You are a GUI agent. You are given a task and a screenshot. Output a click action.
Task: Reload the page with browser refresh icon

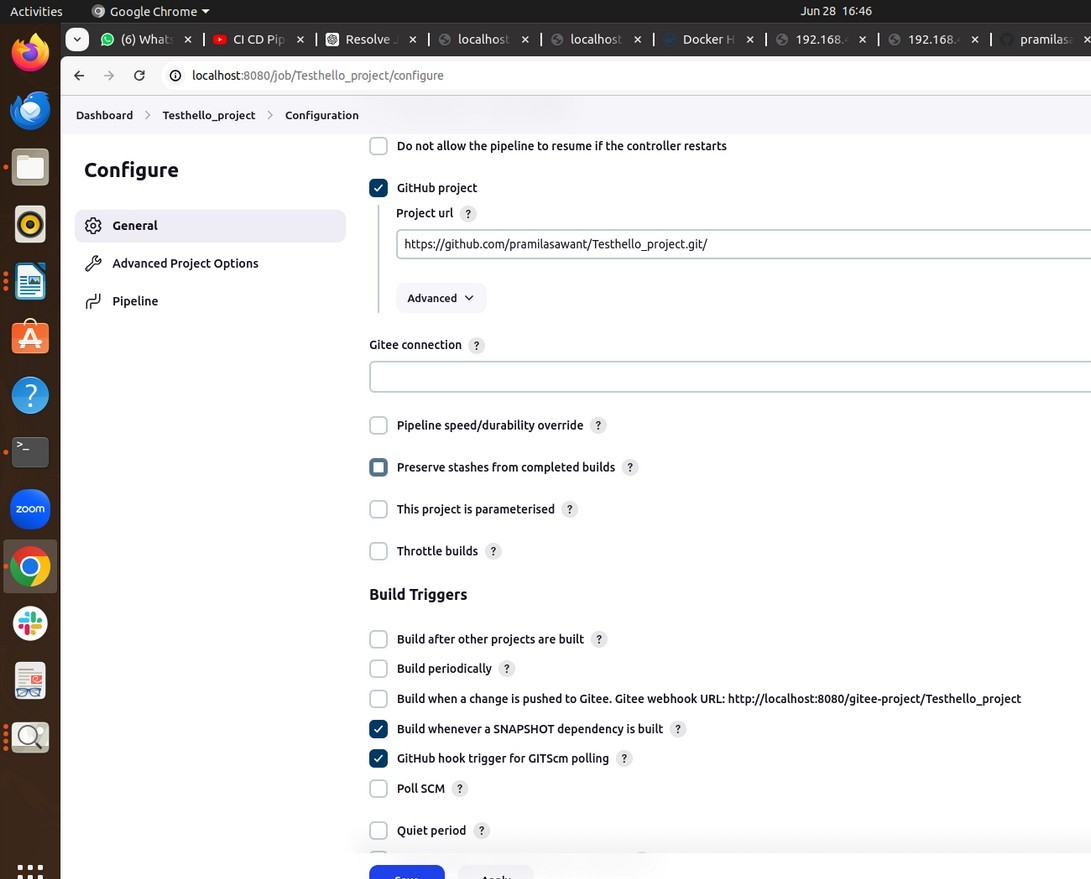pyautogui.click(x=139, y=75)
